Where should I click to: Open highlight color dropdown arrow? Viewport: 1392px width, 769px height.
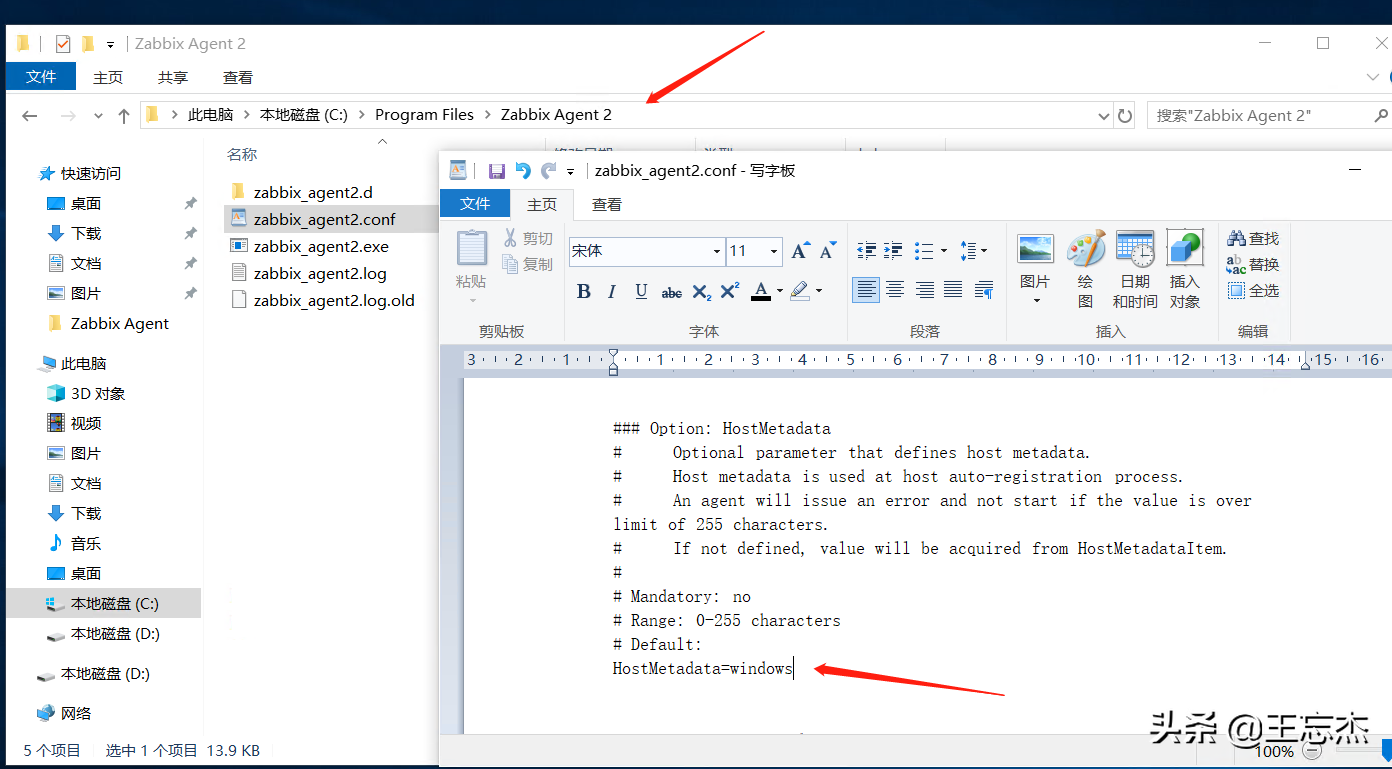click(819, 291)
